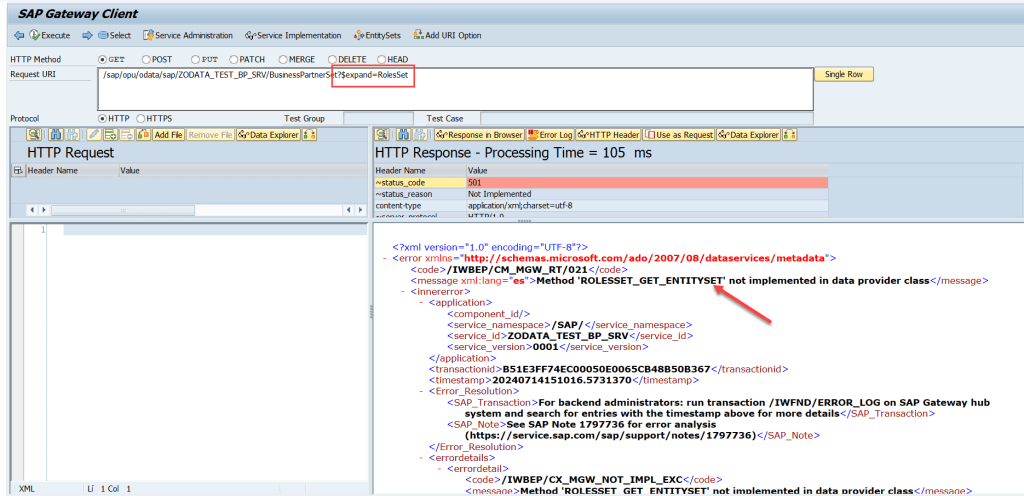Switch protocol to HTTPS
Screen dimensions: 1024x496
point(140,118)
